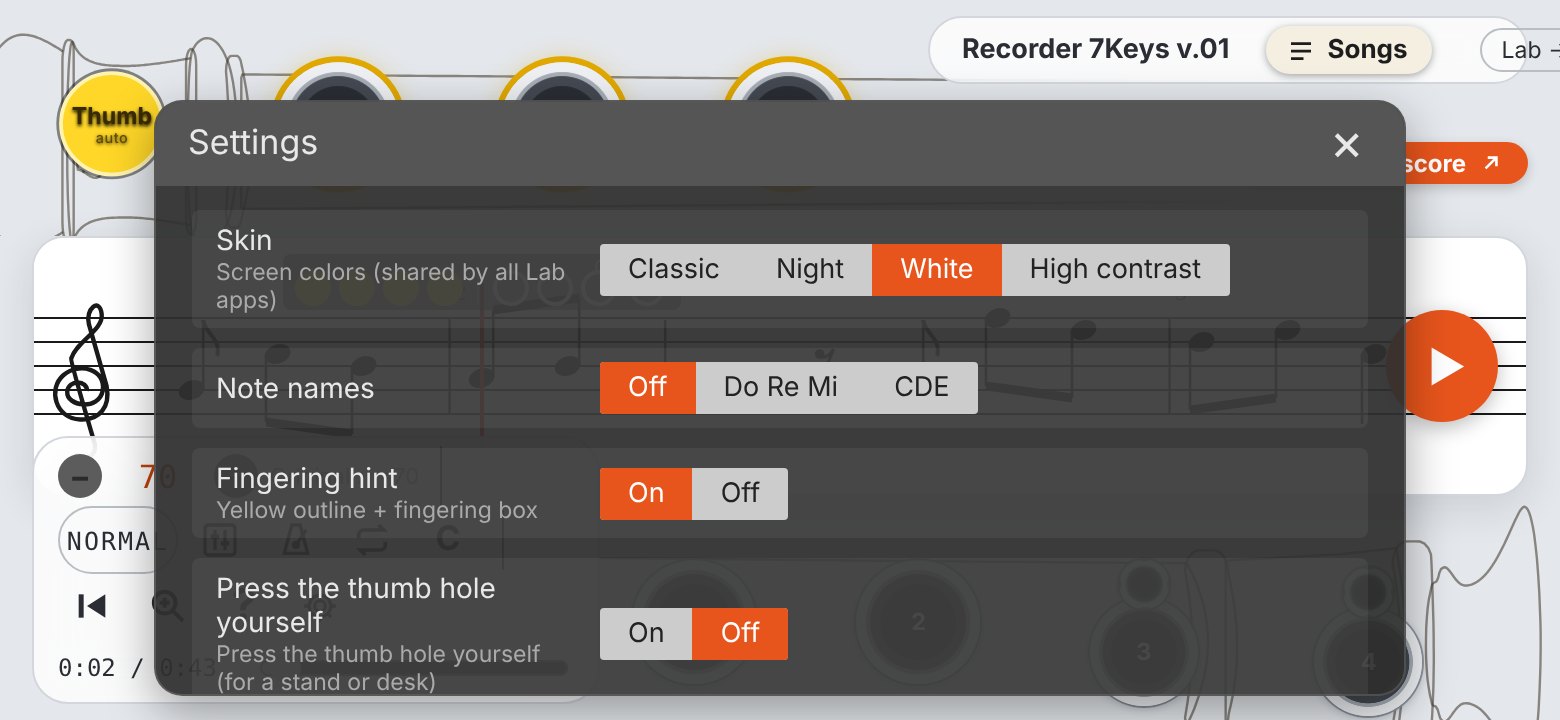Click the Fingering hint label
The width and height of the screenshot is (1560, 720).
[x=307, y=479]
